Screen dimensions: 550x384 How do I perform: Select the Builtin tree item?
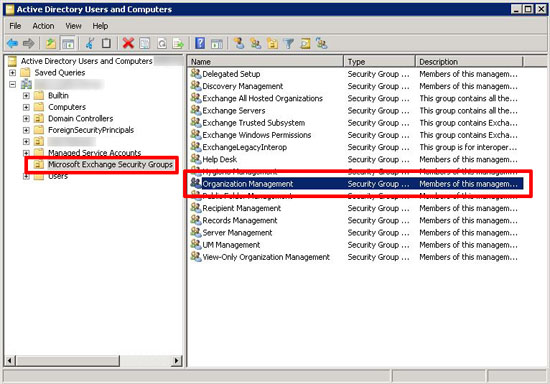coord(58,95)
